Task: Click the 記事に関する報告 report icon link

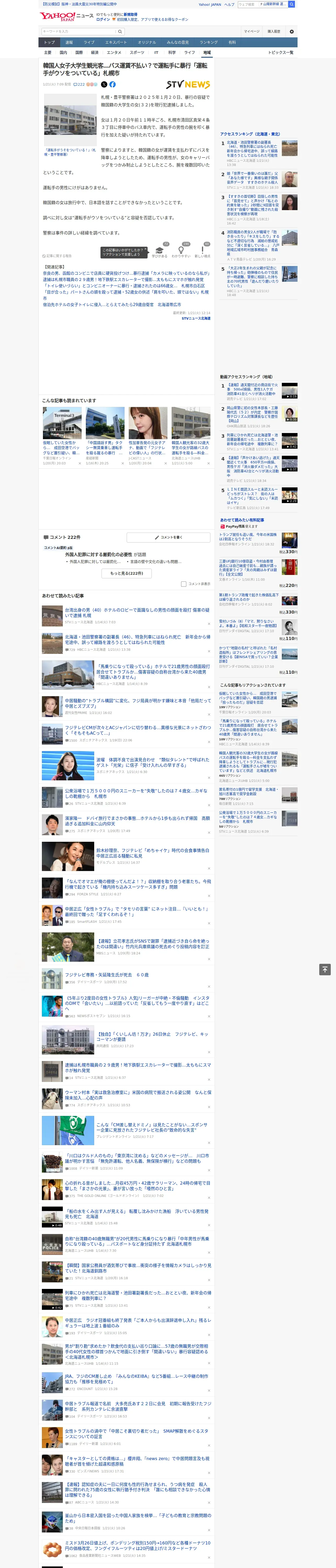Action: [x=57, y=256]
